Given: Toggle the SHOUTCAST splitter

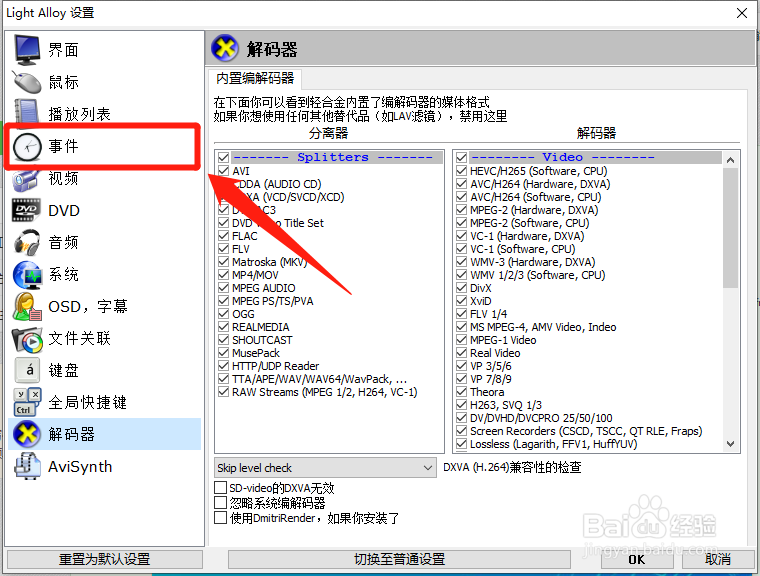Looking at the screenshot, I should (x=223, y=340).
